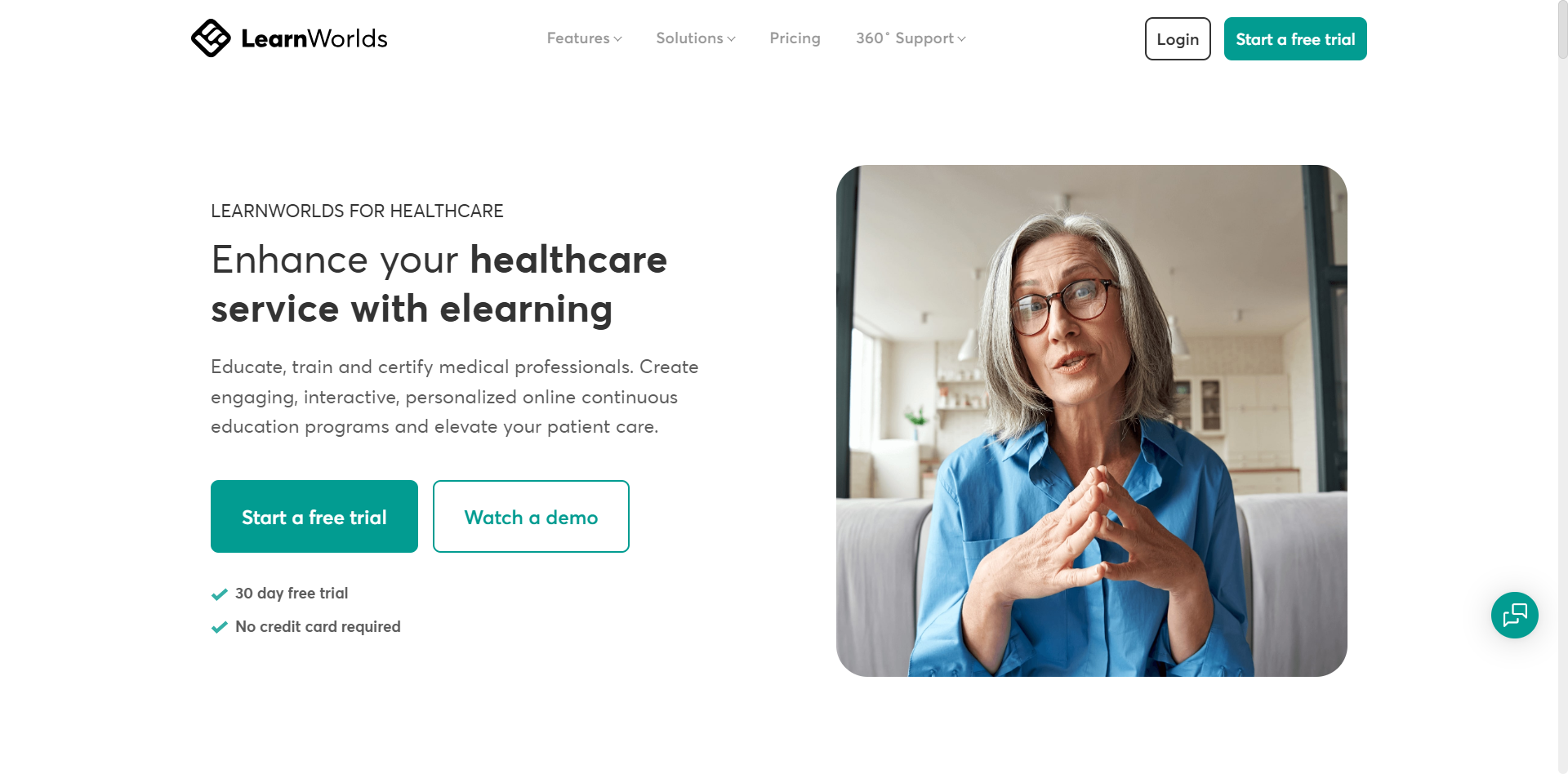Click the large hero Start a free trial button

pos(314,517)
